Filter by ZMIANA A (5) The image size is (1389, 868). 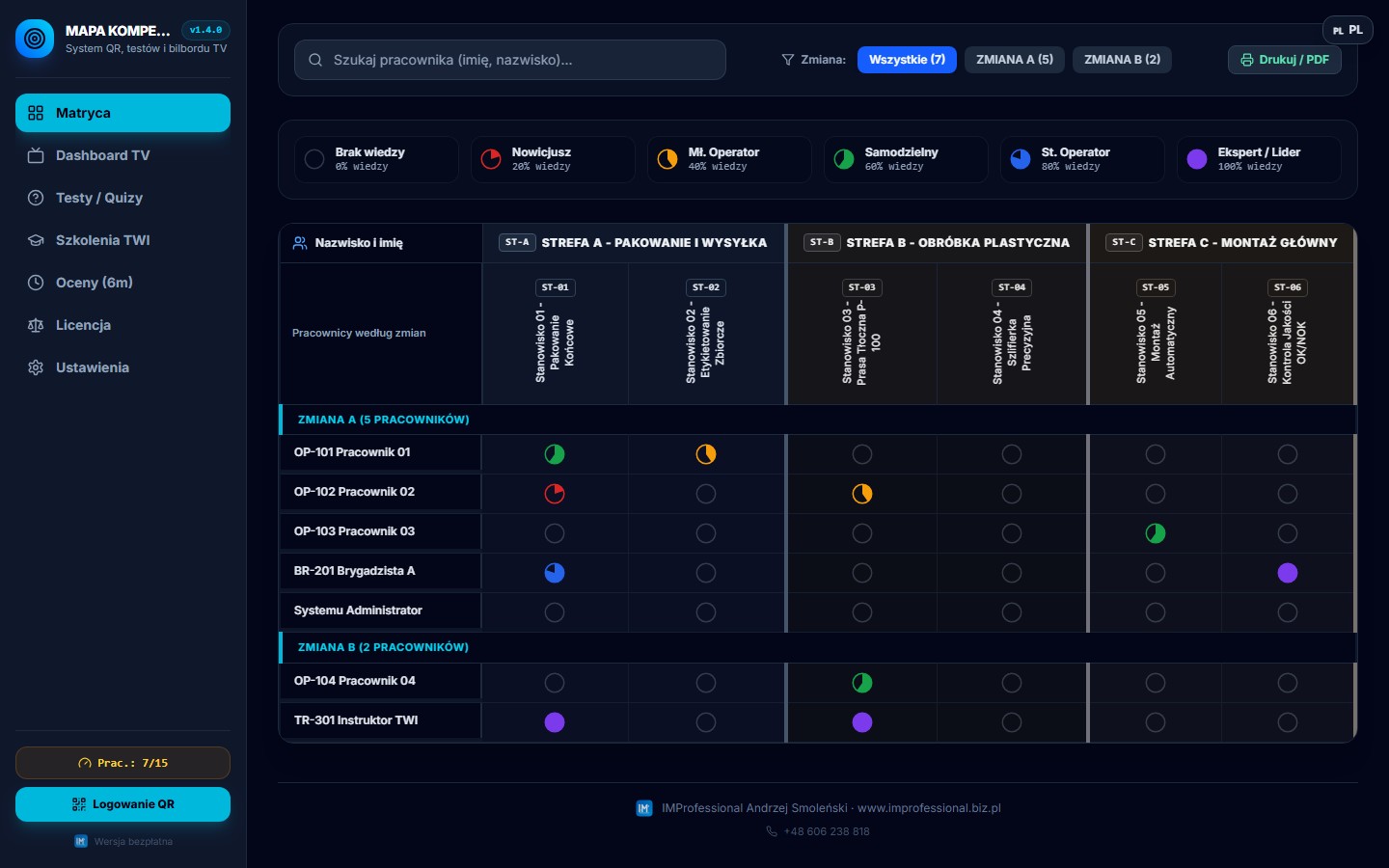1015,60
